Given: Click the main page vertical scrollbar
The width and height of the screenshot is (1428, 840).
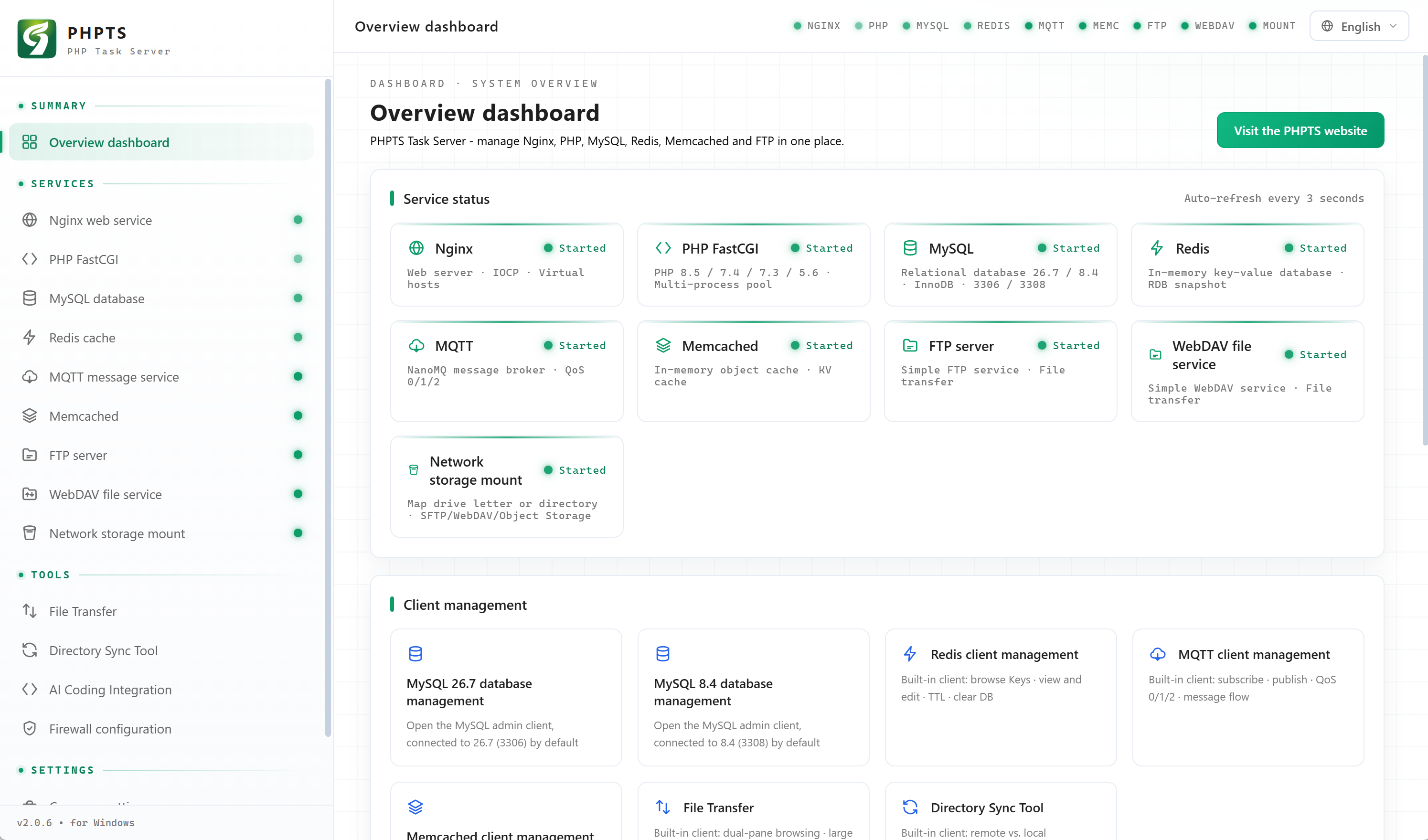Looking at the screenshot, I should pyautogui.click(x=1425, y=249).
